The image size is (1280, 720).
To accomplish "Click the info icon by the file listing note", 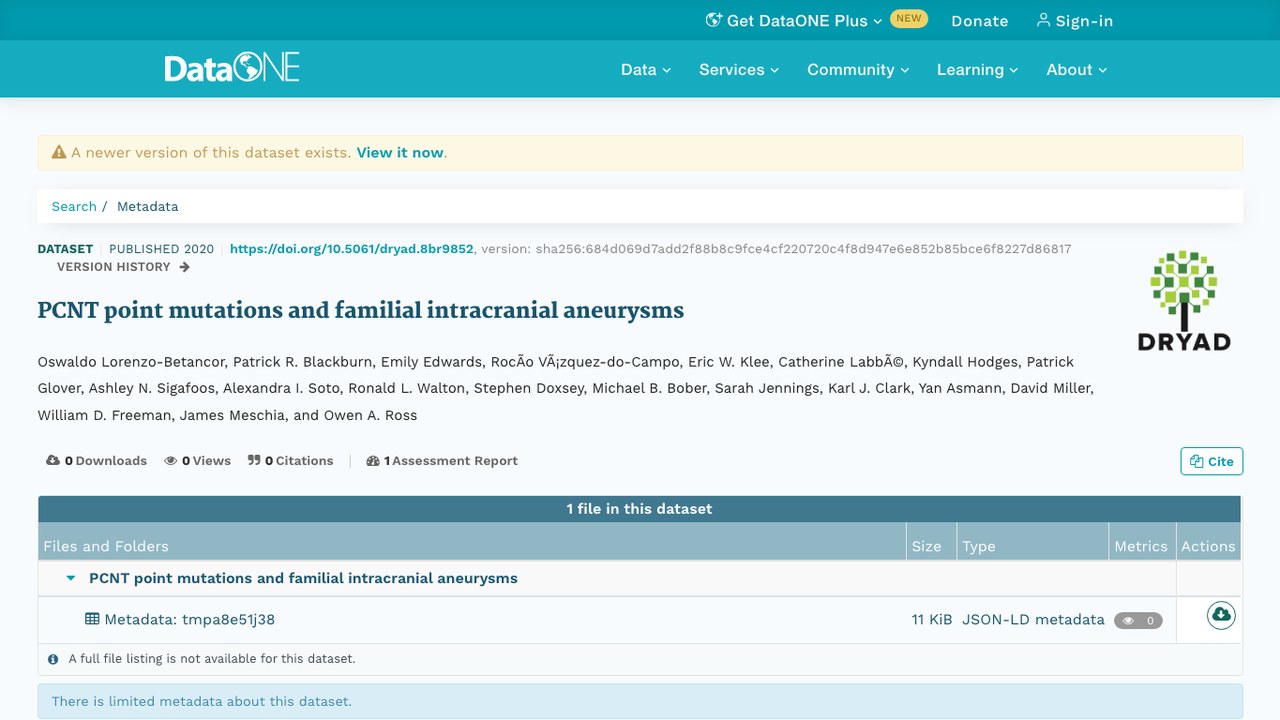I will tap(54, 659).
